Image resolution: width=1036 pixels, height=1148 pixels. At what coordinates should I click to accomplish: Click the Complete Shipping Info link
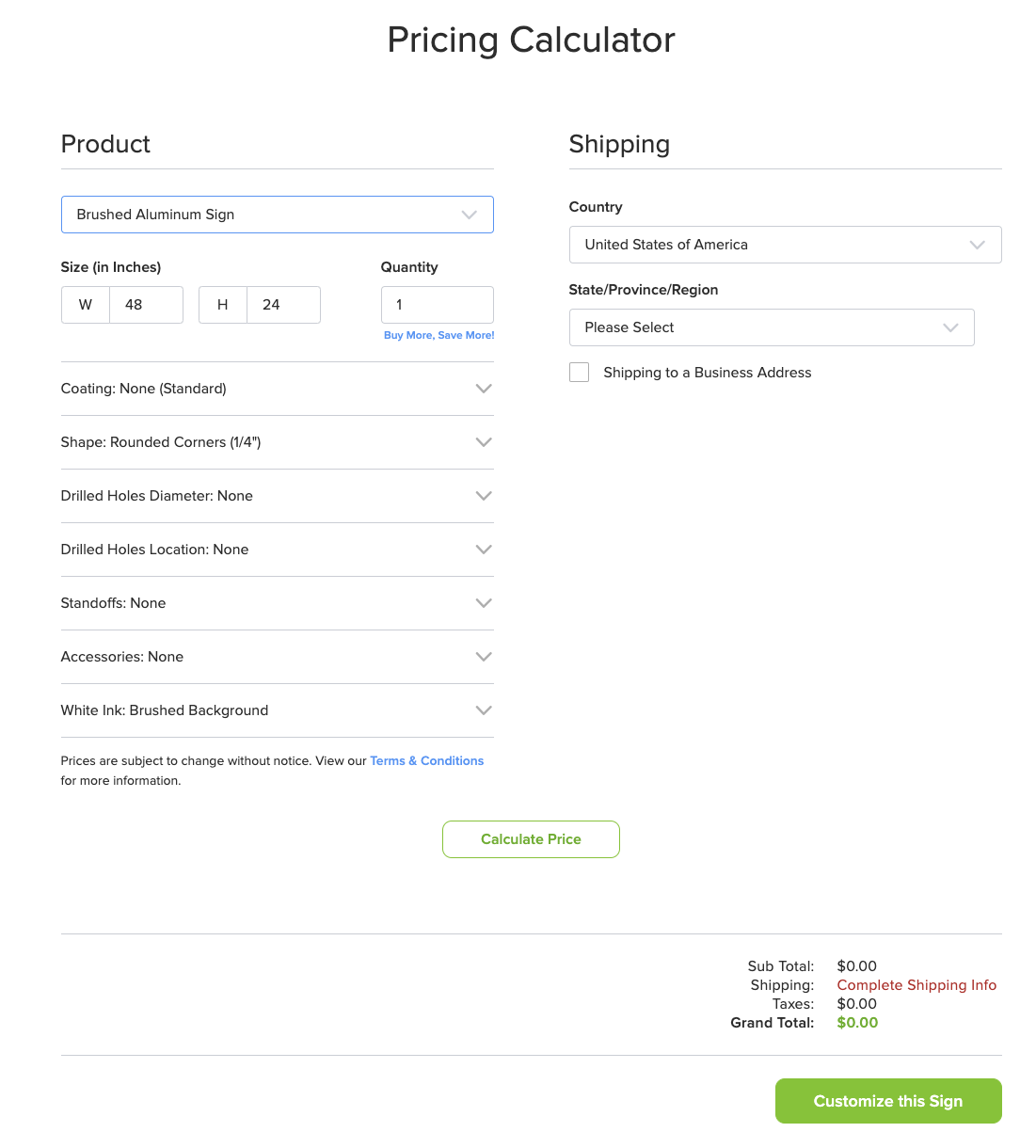coord(916,985)
